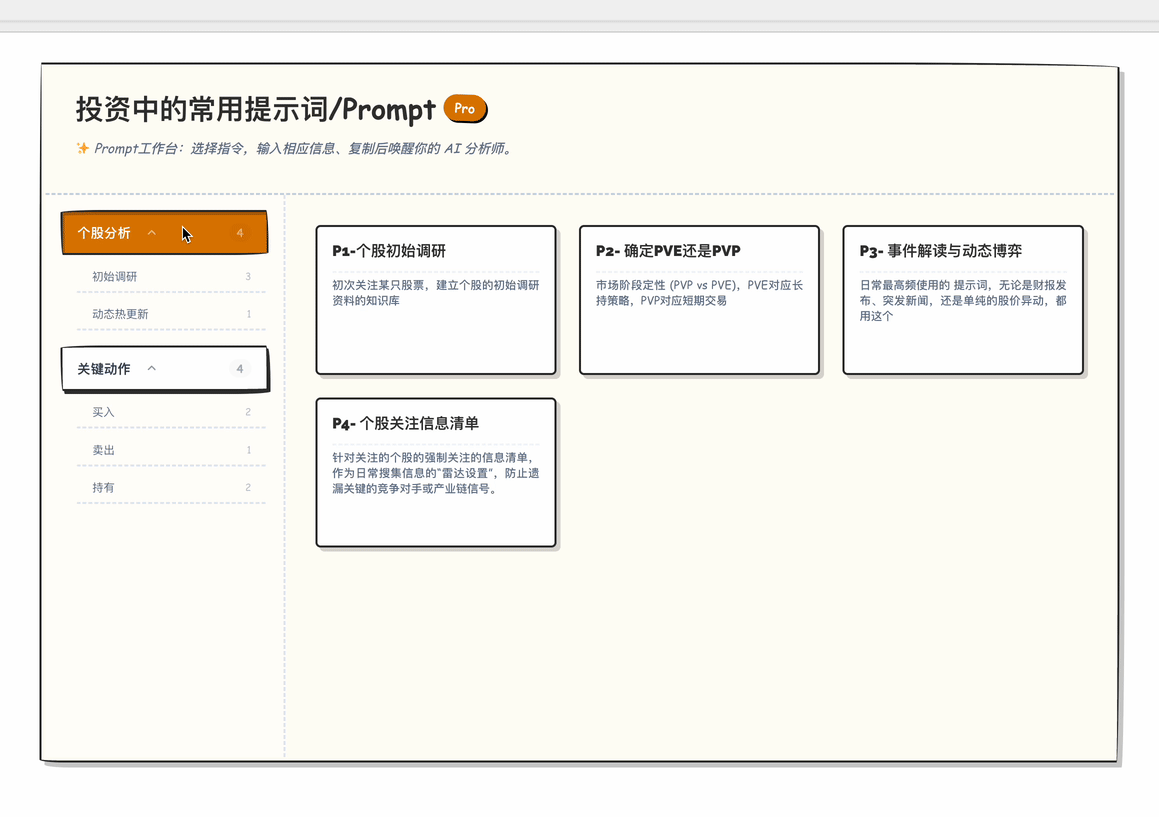Open the 初始调研 subcategory

pos(115,277)
